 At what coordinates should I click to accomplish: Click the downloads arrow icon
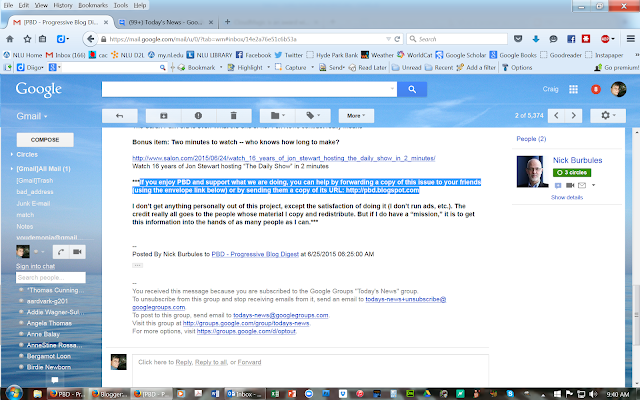point(536,39)
